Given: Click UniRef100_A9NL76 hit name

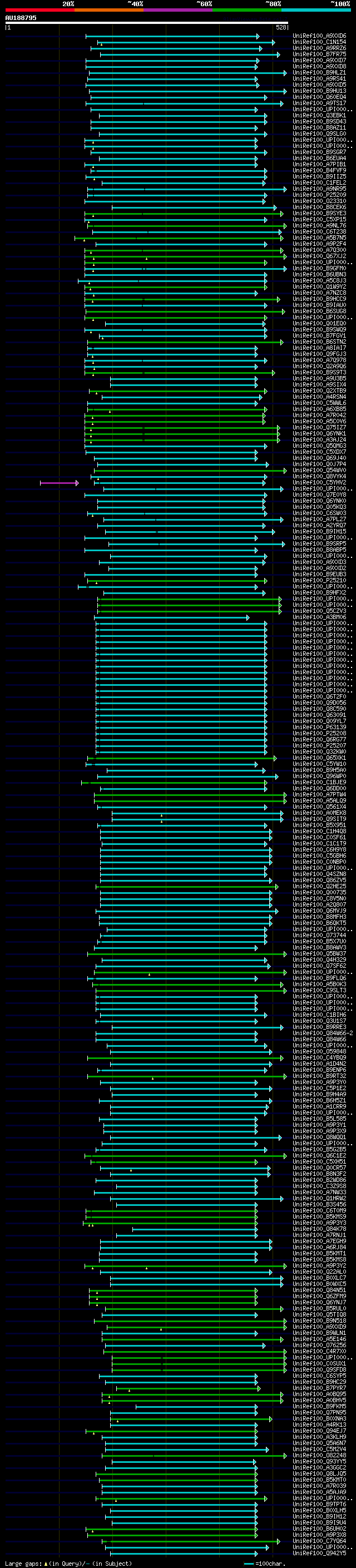Looking at the screenshot, I should pos(319,226).
